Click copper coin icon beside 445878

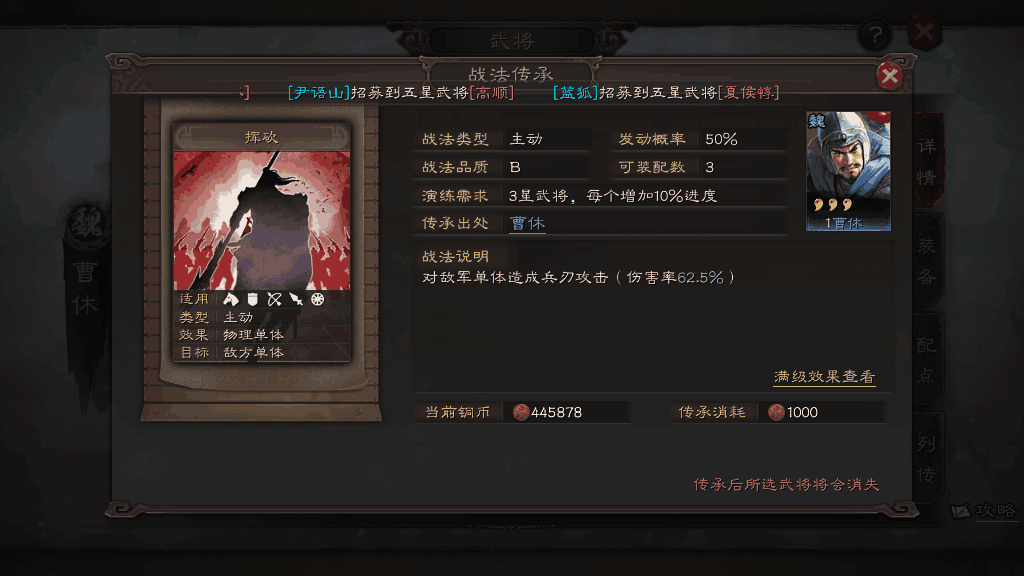click(520, 412)
